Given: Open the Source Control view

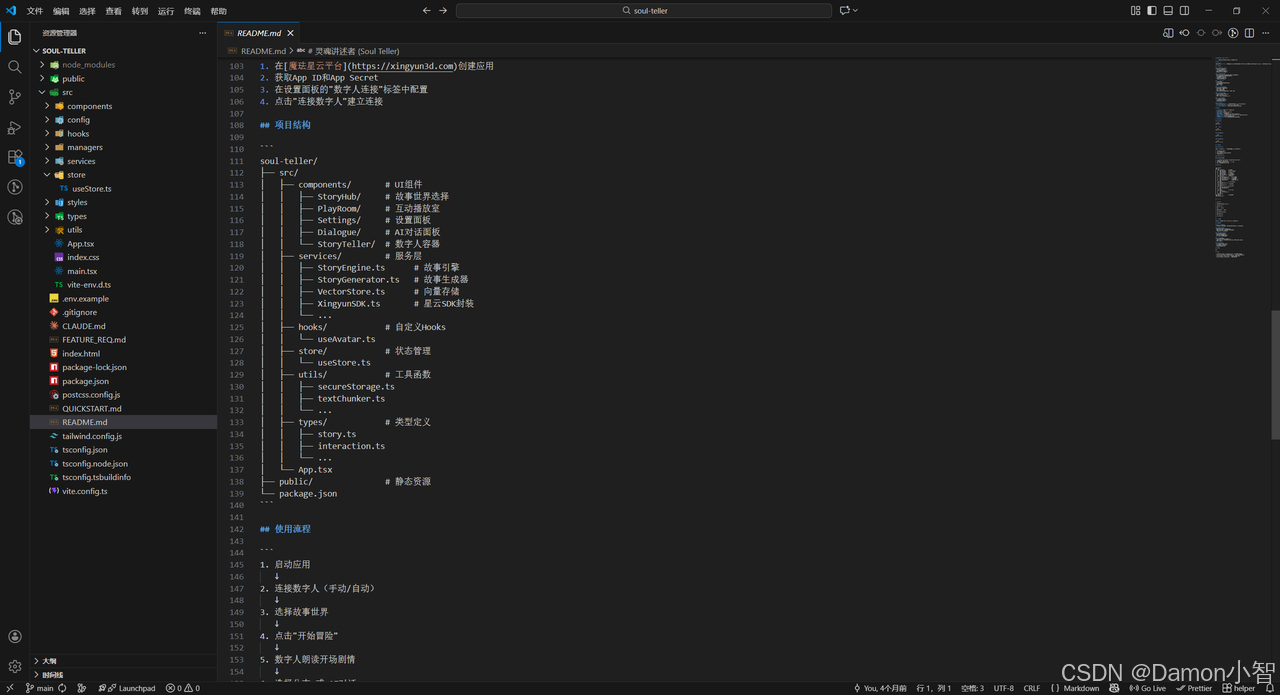Looking at the screenshot, I should (x=15, y=97).
